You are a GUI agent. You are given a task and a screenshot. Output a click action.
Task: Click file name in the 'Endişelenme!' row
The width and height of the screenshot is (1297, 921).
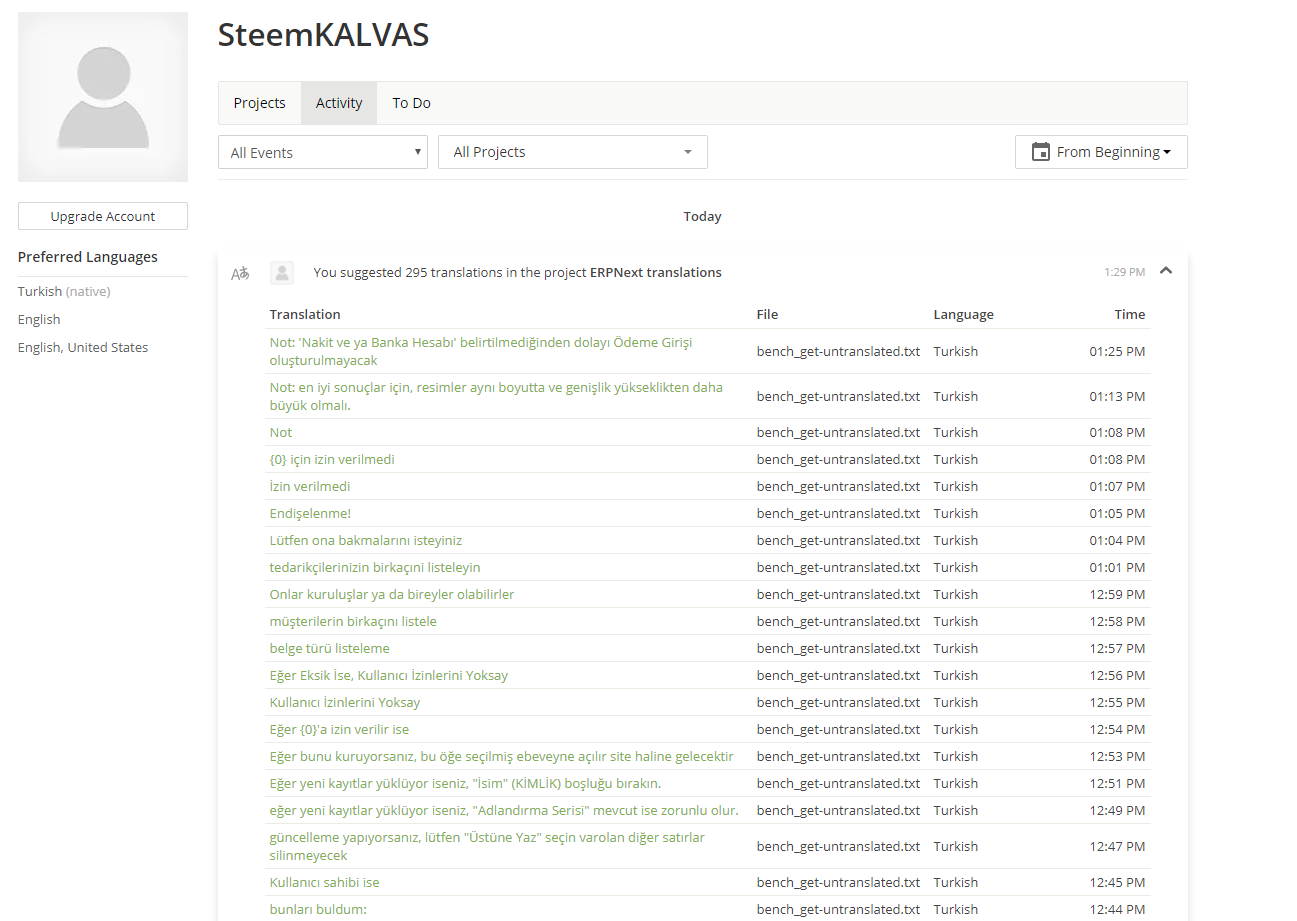(838, 513)
